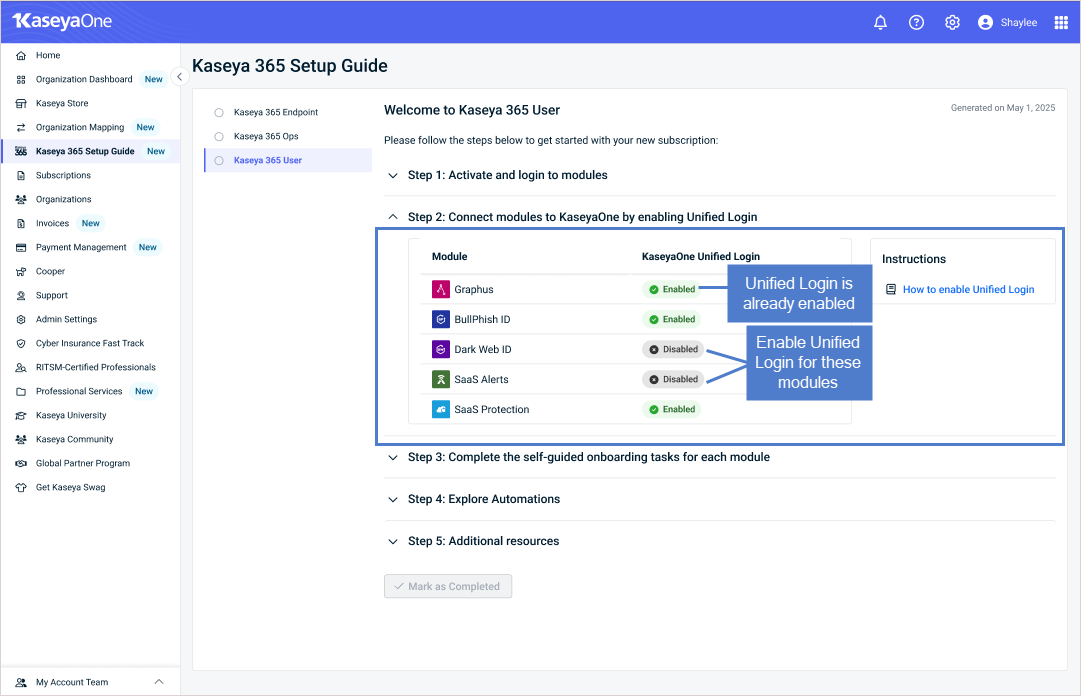Click the Cyber Insurance shield icon
This screenshot has width=1081, height=696.
21,343
